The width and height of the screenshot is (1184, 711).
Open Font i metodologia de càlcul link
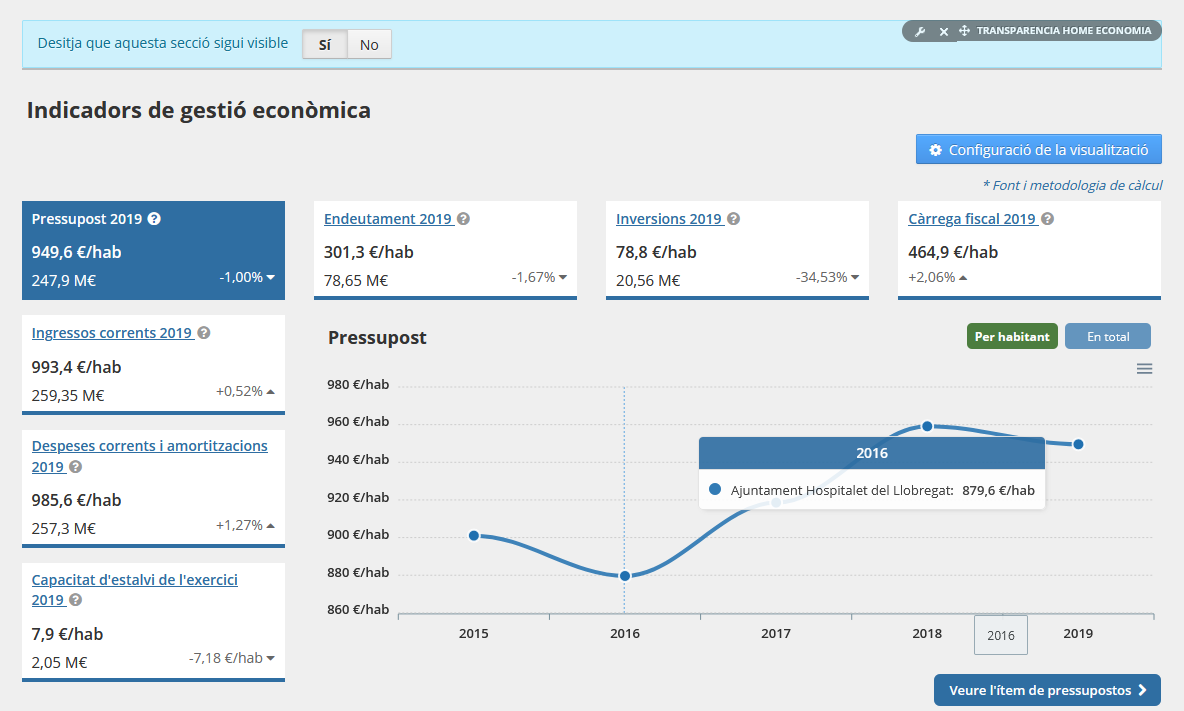coord(1072,185)
